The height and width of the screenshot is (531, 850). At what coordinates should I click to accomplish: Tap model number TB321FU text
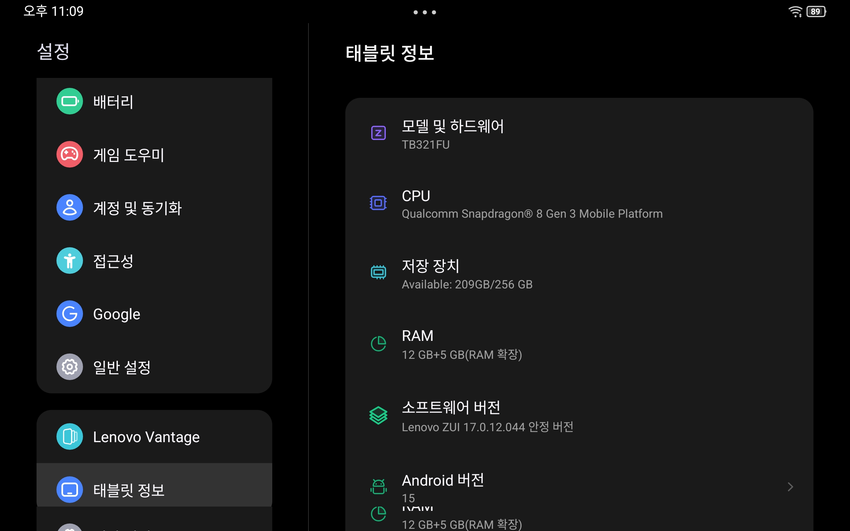pos(426,145)
